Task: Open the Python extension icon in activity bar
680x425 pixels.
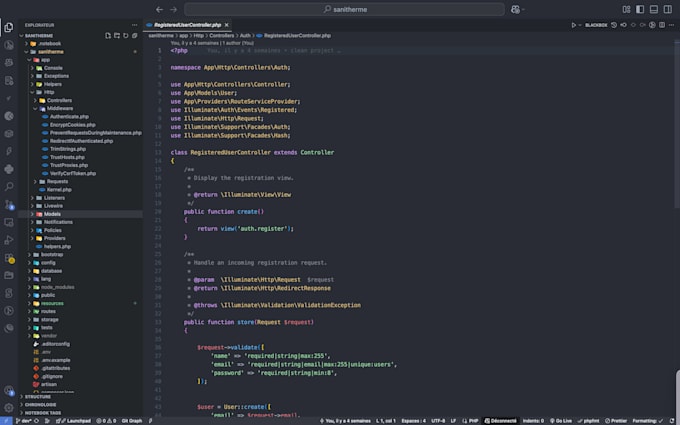Action: [x=9, y=169]
